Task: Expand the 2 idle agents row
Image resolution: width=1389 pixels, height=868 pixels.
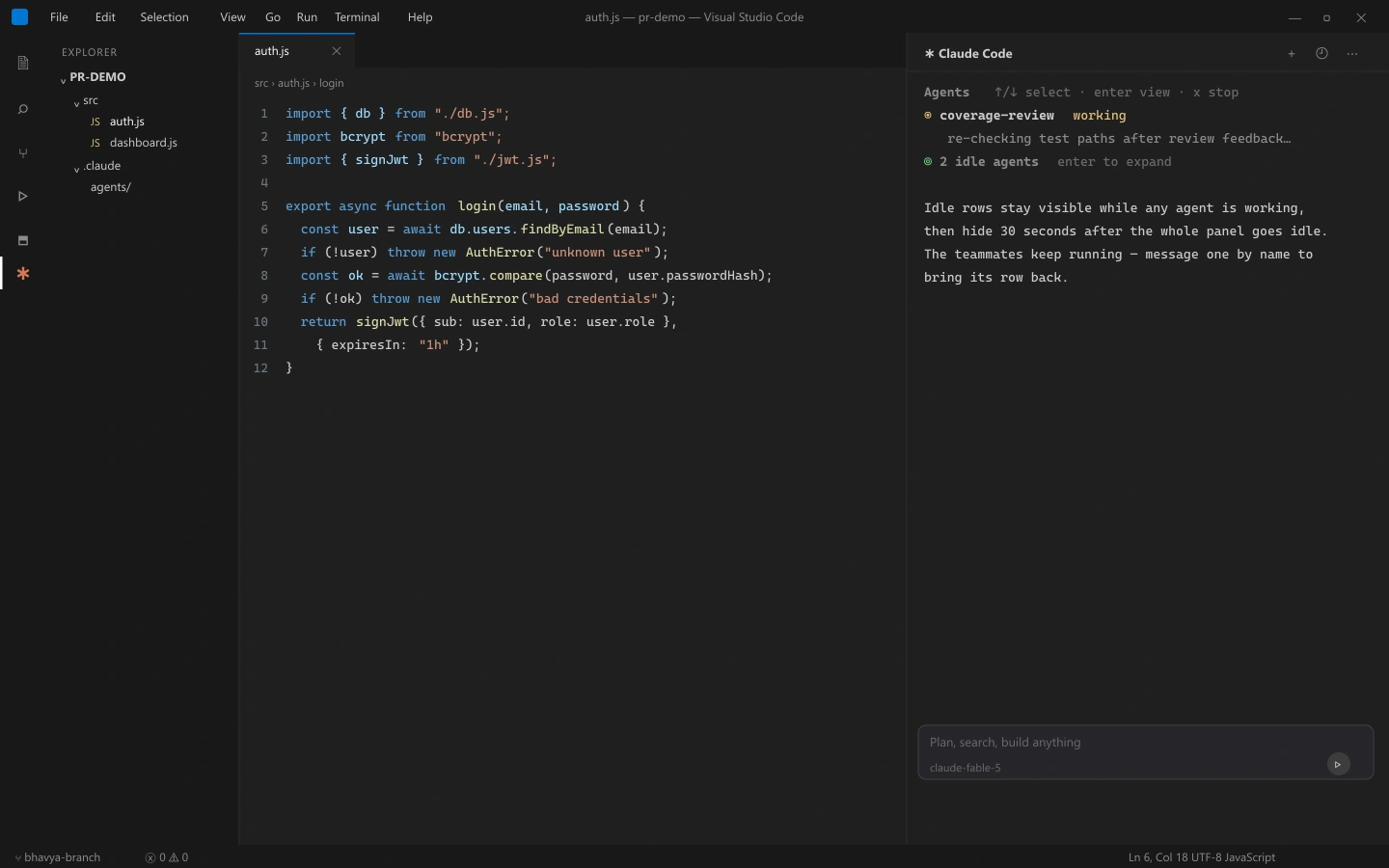Action: click(1048, 162)
